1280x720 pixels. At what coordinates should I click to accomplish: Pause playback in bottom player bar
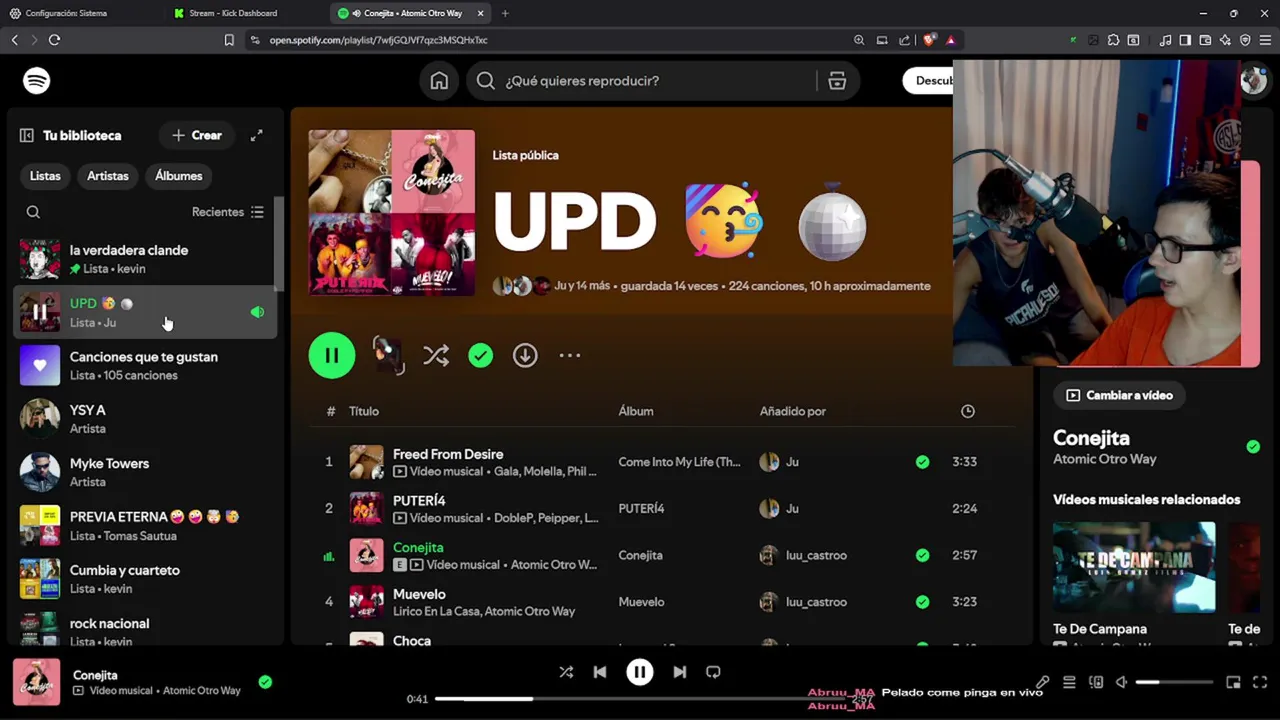point(640,672)
